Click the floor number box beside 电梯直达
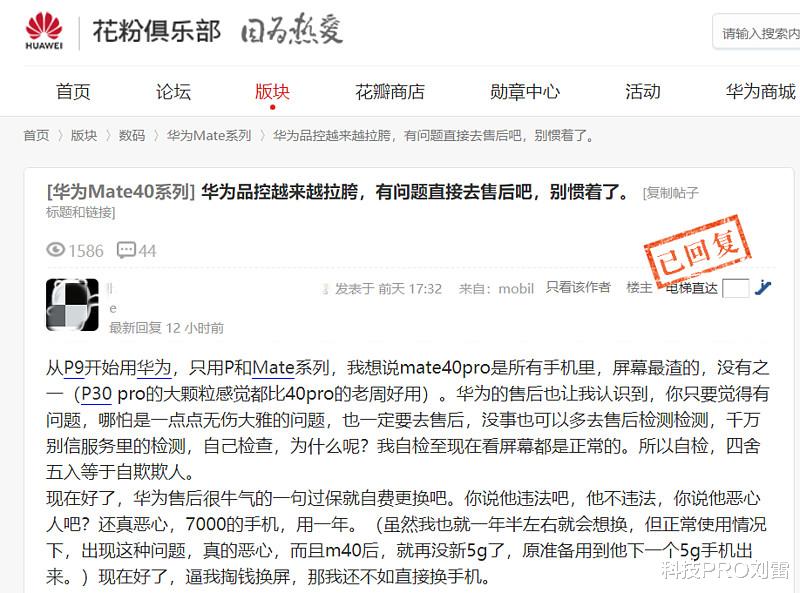 (x=735, y=286)
